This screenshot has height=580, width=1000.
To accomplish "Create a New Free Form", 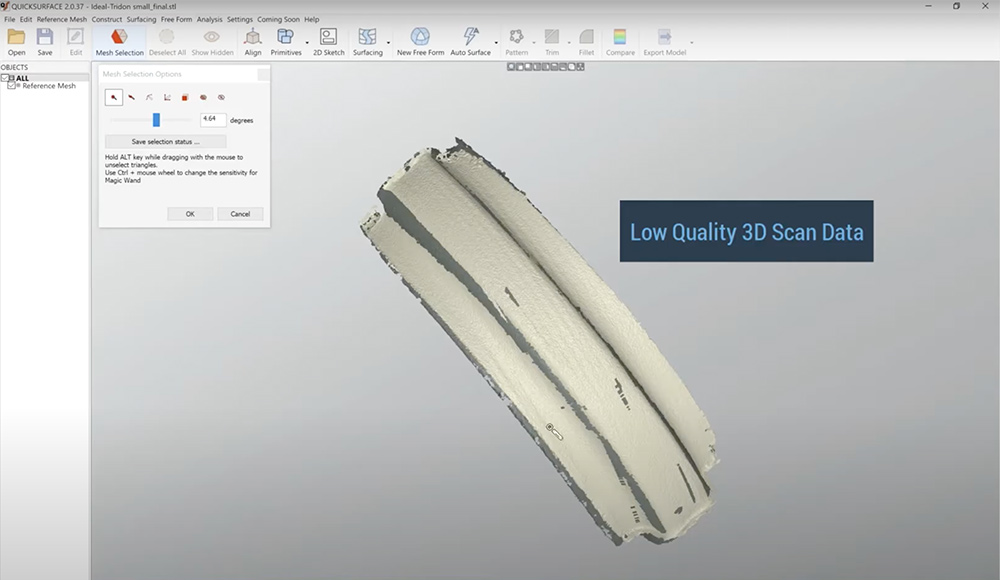I will [x=420, y=37].
